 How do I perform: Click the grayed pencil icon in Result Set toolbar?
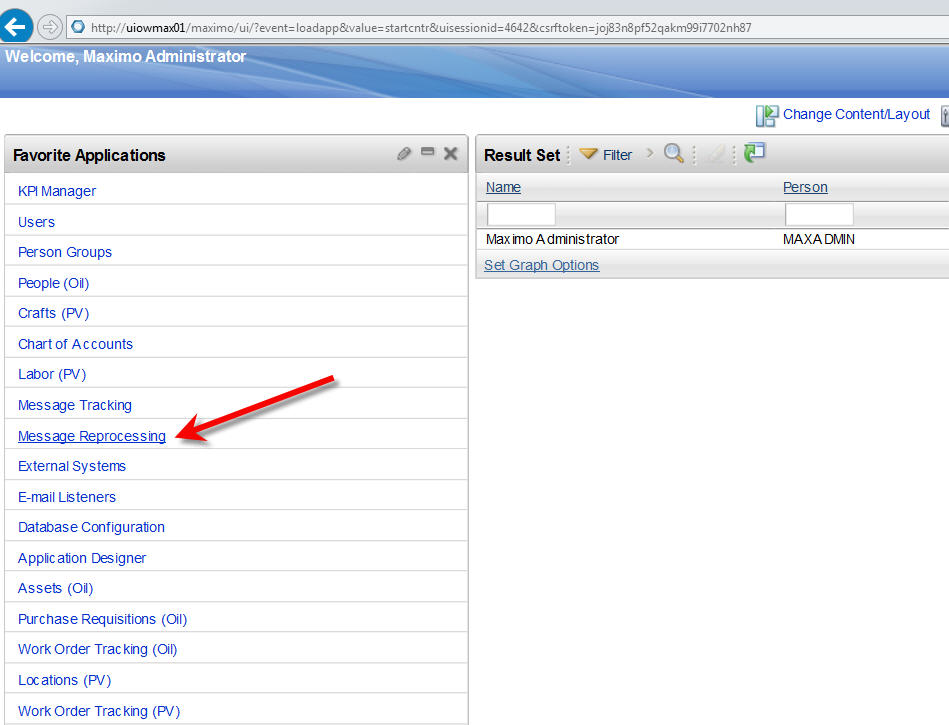pos(714,153)
